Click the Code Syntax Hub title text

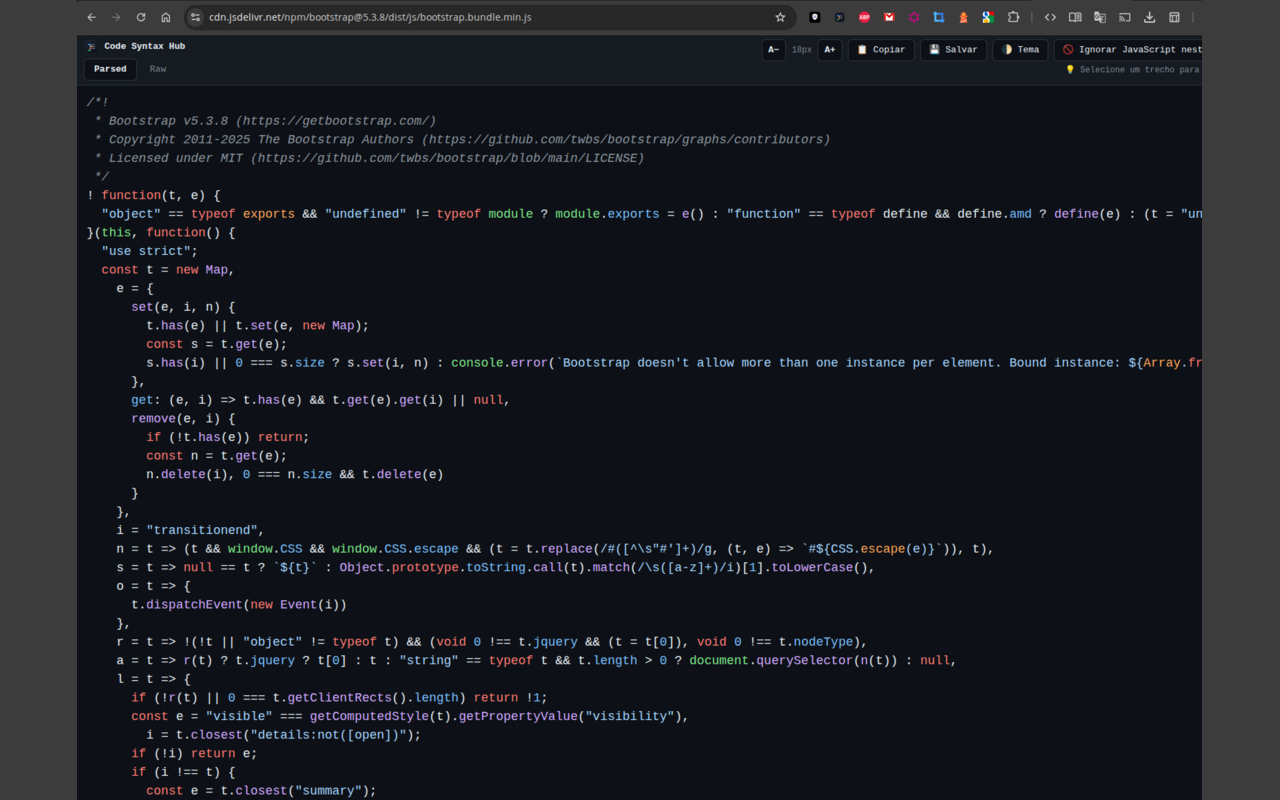pyautogui.click(x=145, y=47)
